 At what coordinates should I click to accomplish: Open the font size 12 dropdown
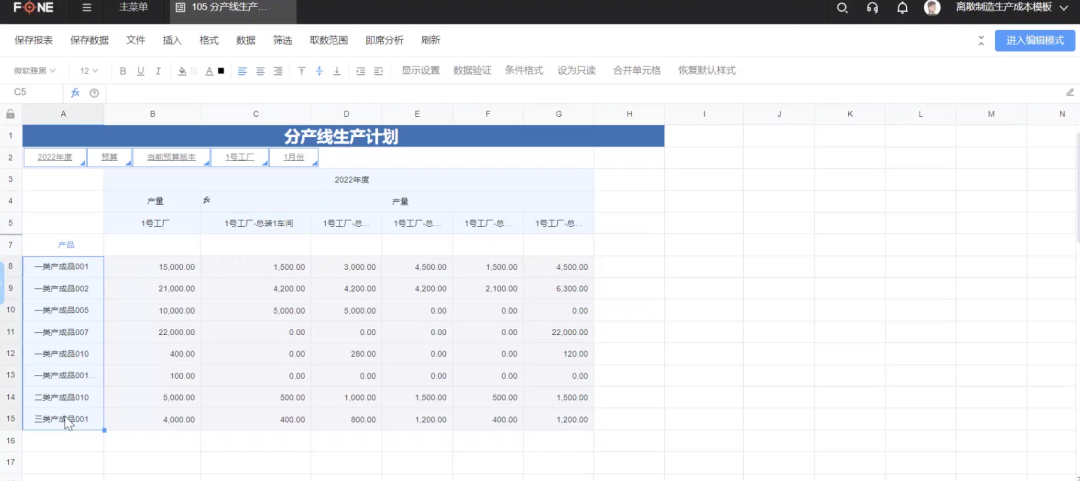click(89, 71)
